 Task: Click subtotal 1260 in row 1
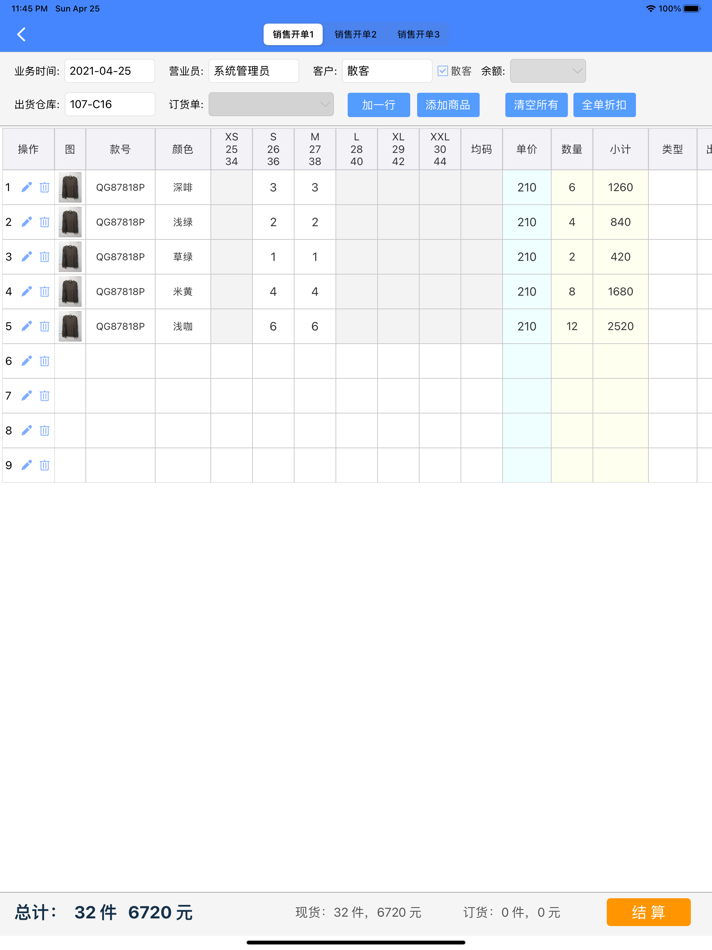[x=621, y=187]
